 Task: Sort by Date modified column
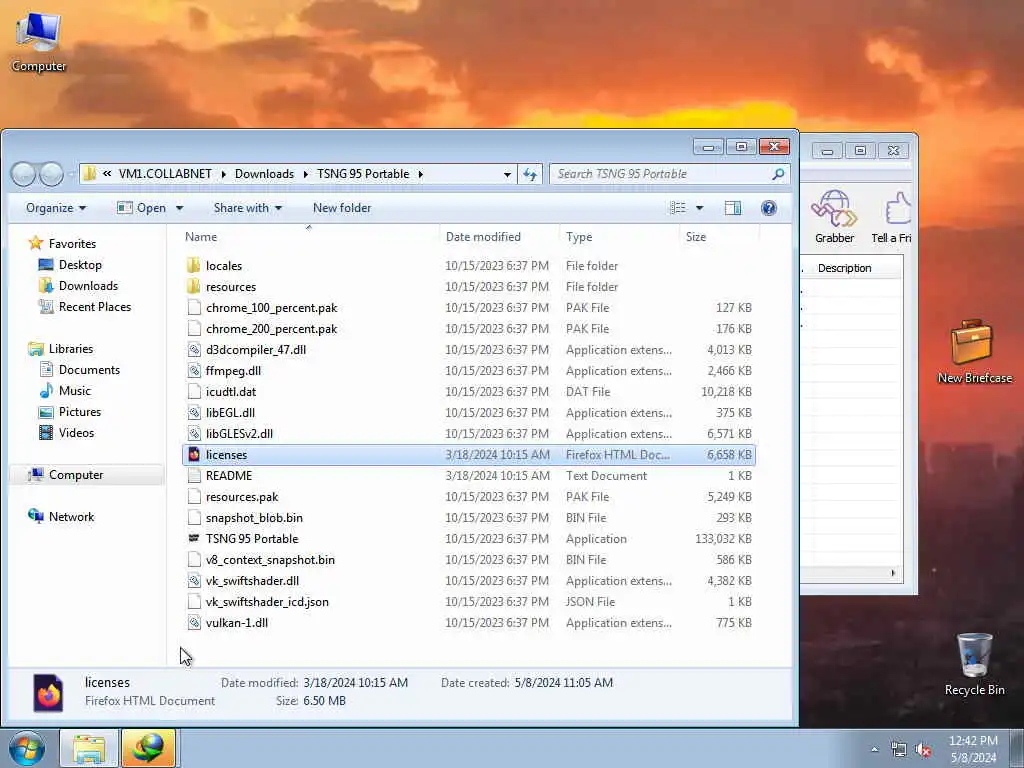click(498, 237)
